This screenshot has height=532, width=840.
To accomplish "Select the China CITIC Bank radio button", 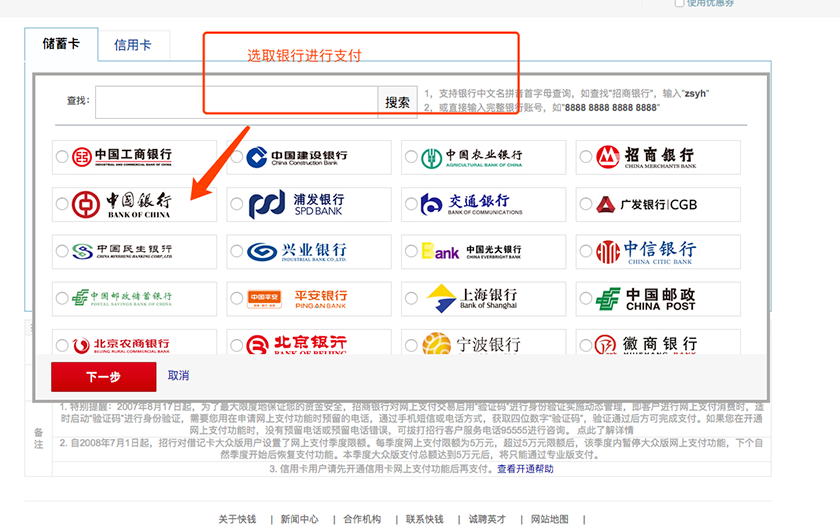I will (x=585, y=252).
